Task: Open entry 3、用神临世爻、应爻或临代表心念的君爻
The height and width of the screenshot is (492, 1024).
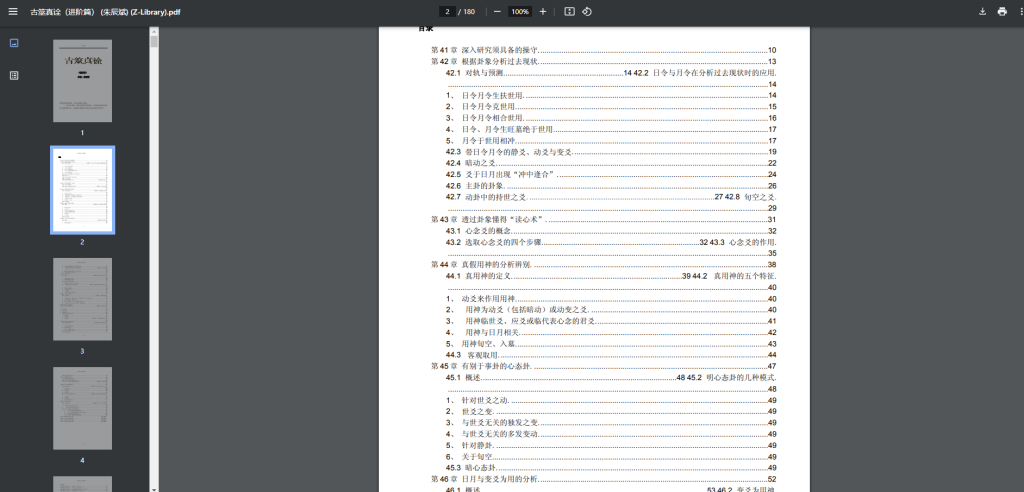Action: (x=611, y=321)
